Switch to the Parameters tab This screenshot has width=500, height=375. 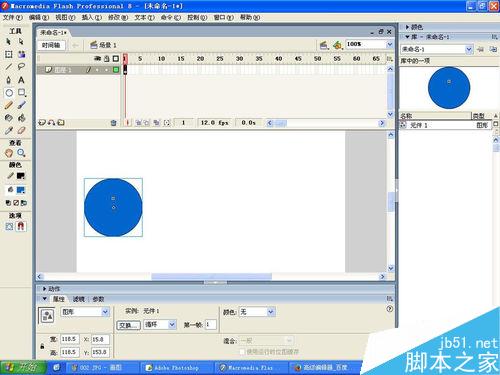pyautogui.click(x=98, y=299)
